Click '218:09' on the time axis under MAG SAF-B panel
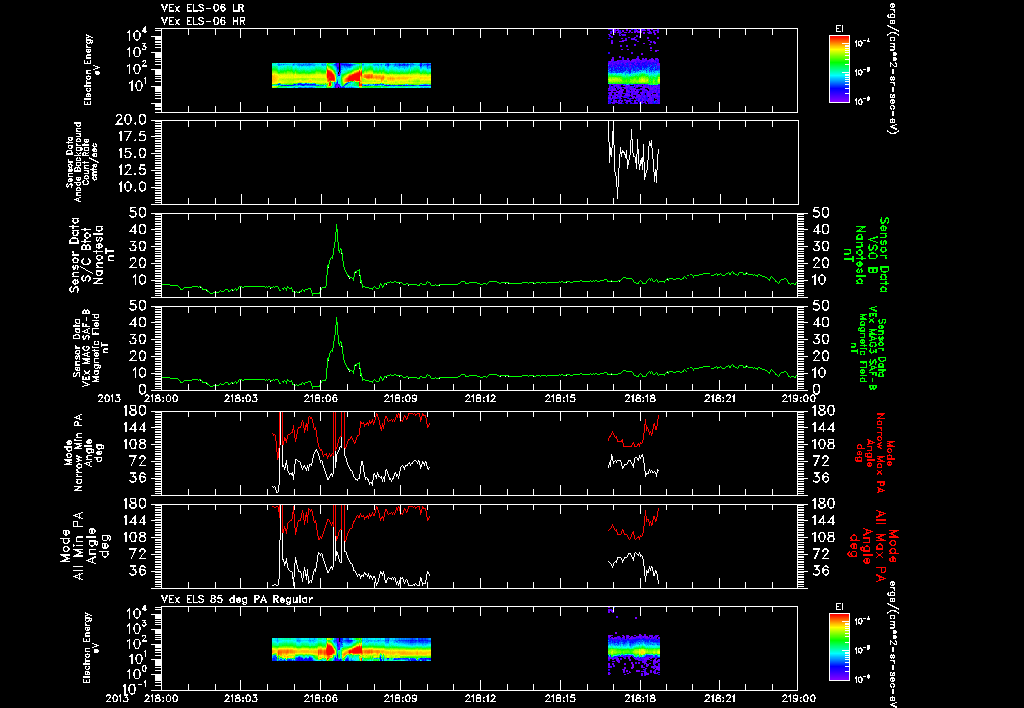The width and height of the screenshot is (1024, 708). pyautogui.click(x=400, y=397)
